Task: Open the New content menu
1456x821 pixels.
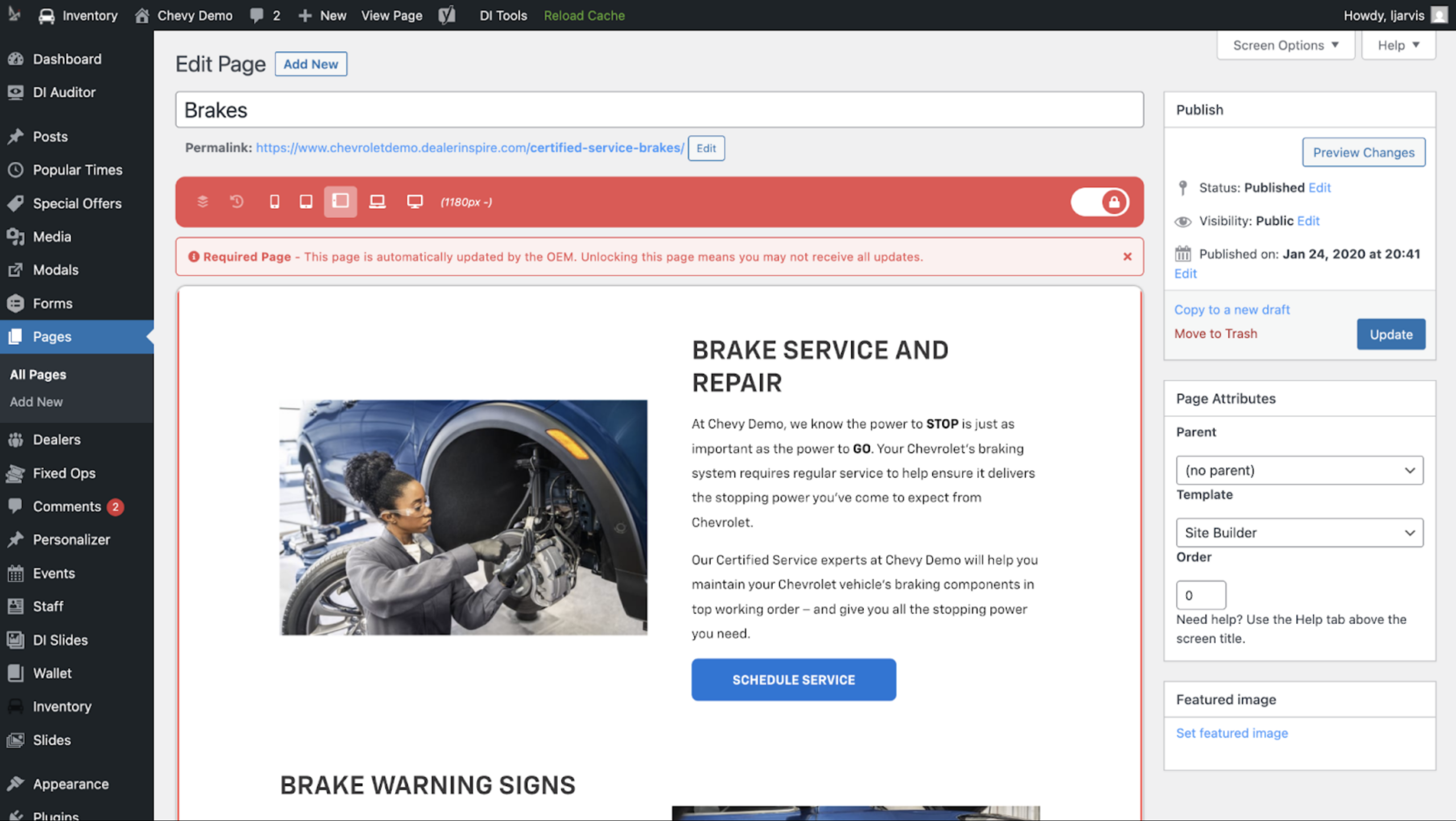Action: pos(322,15)
